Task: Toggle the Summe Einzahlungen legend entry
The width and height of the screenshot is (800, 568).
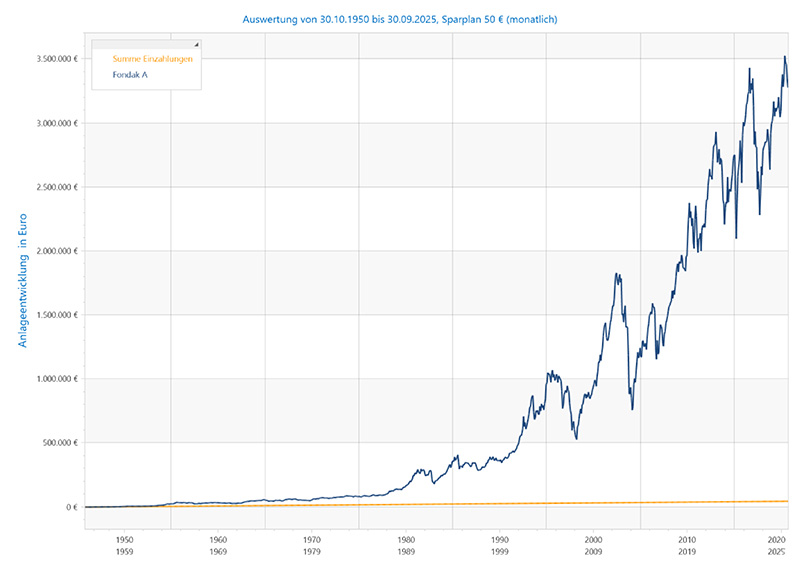Action: coord(152,59)
